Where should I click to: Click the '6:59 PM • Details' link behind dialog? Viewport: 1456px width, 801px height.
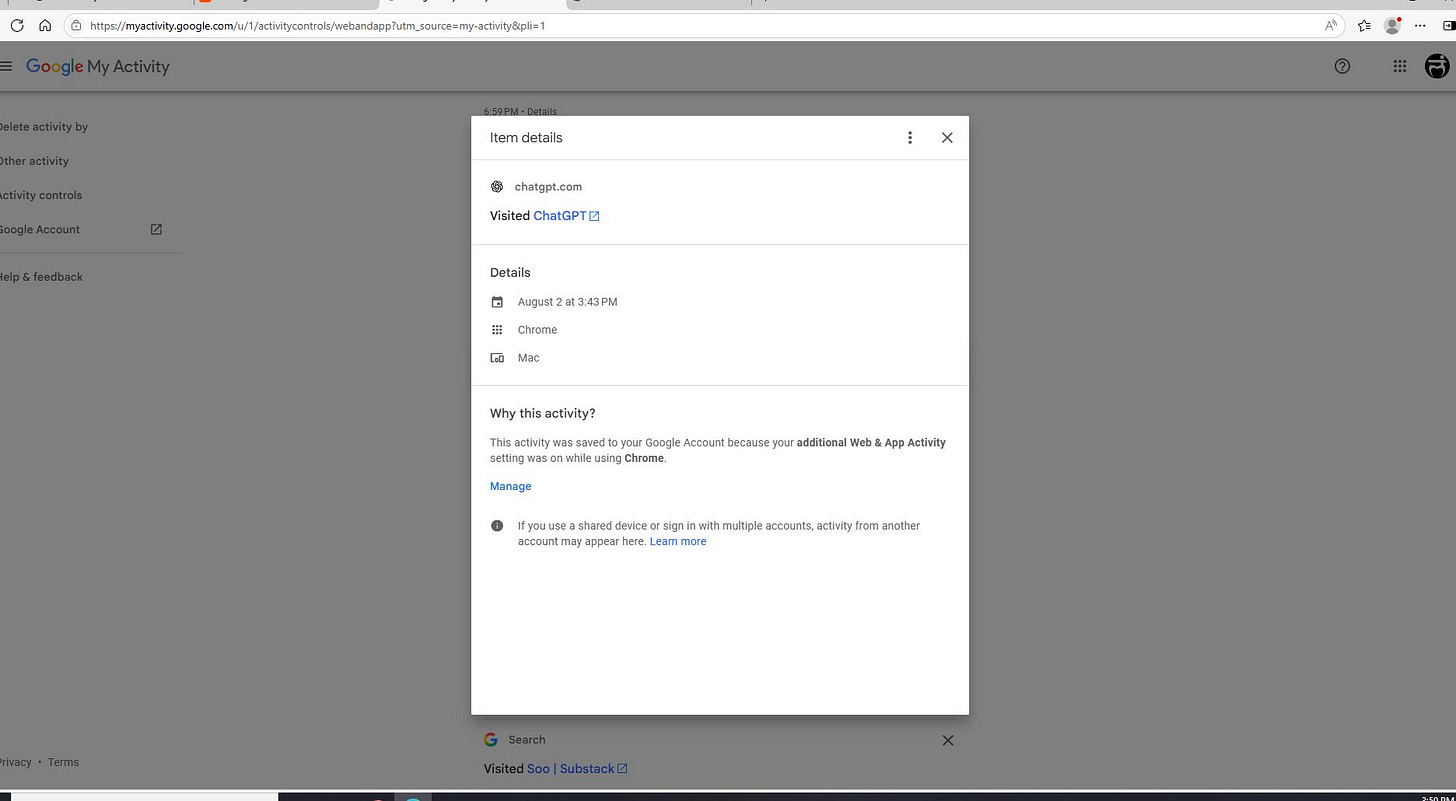click(x=520, y=111)
